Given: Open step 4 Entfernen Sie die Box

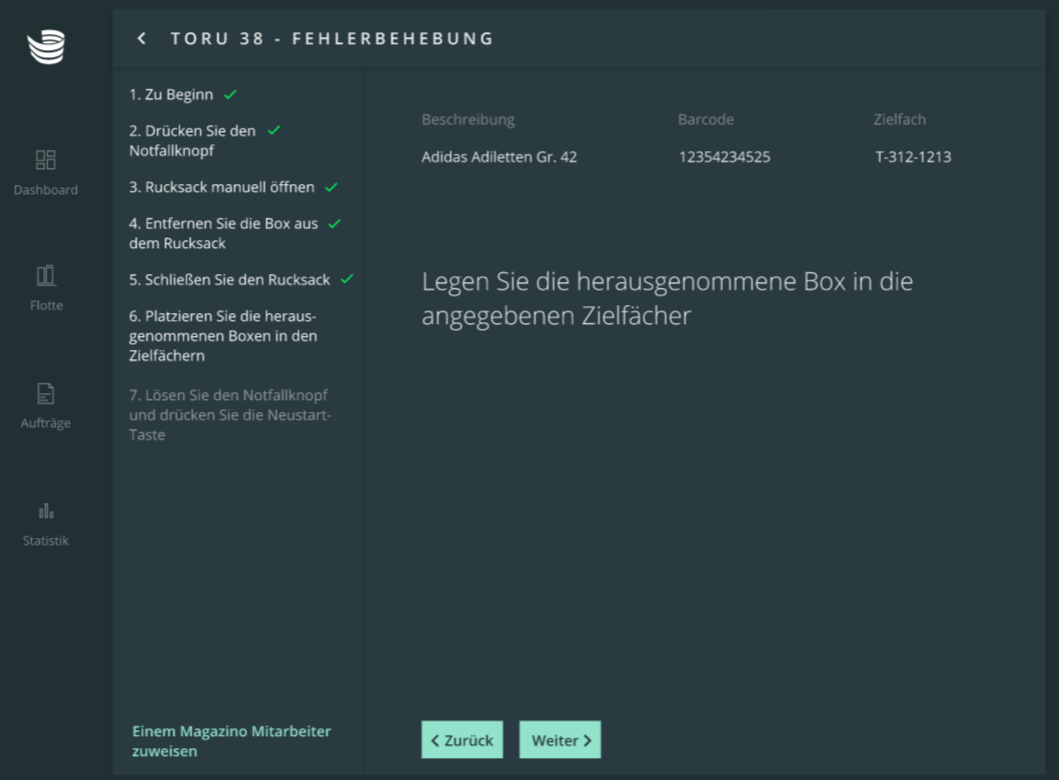Looking at the screenshot, I should click(x=223, y=233).
